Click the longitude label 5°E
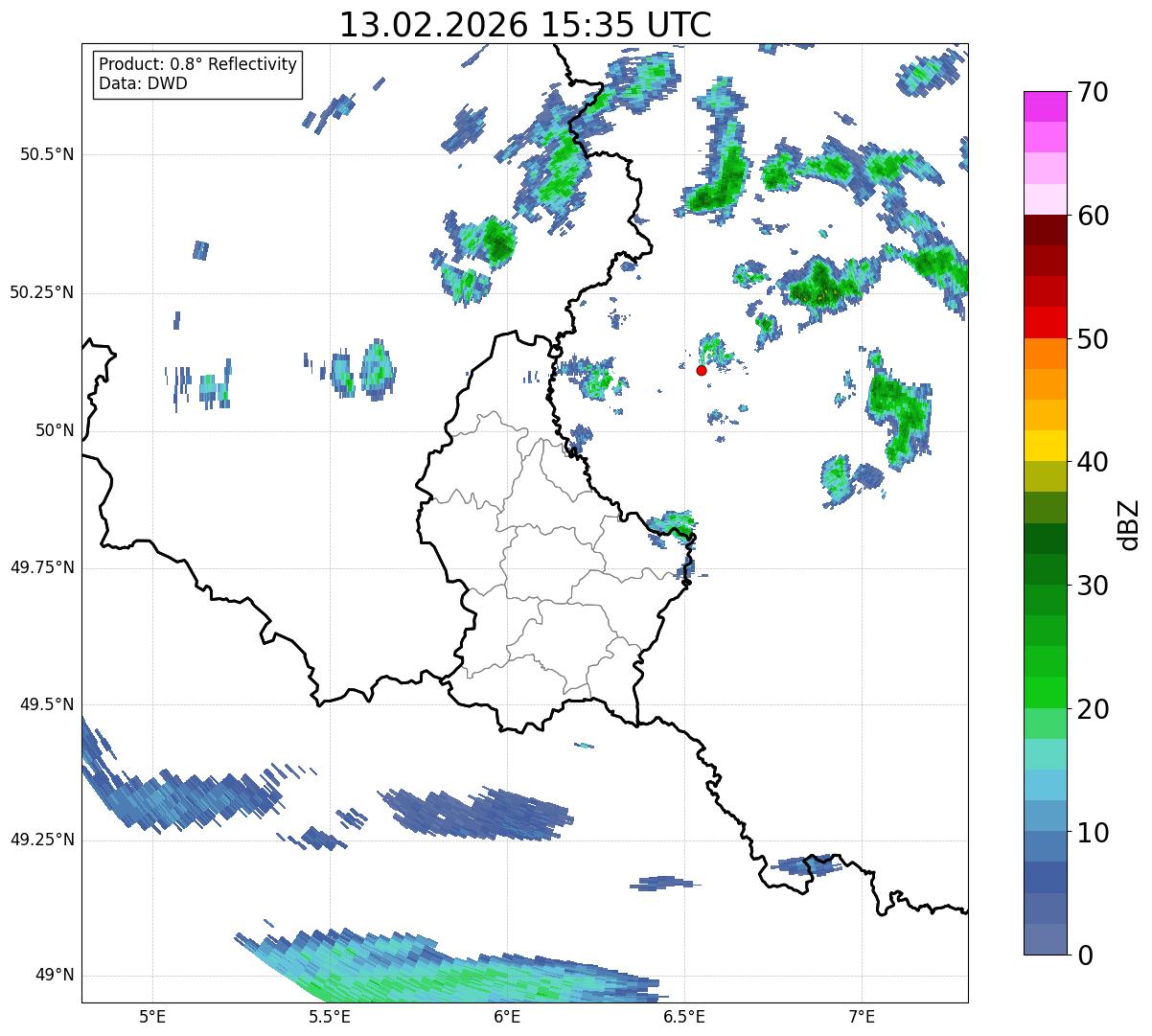This screenshot has width=1152, height=1036. pyautogui.click(x=152, y=1017)
